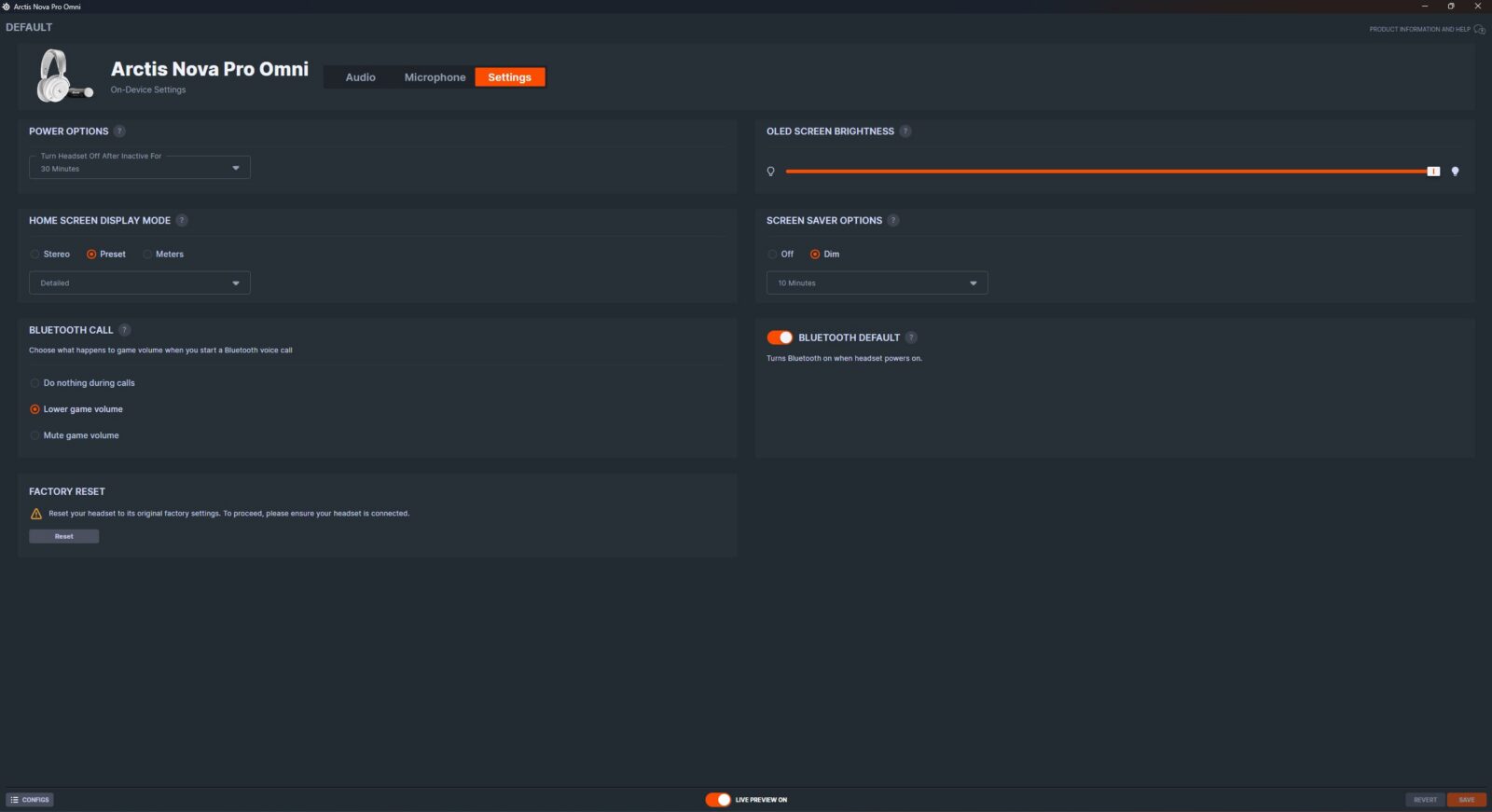Image resolution: width=1492 pixels, height=812 pixels.
Task: Click the Save button
Action: (1467, 800)
